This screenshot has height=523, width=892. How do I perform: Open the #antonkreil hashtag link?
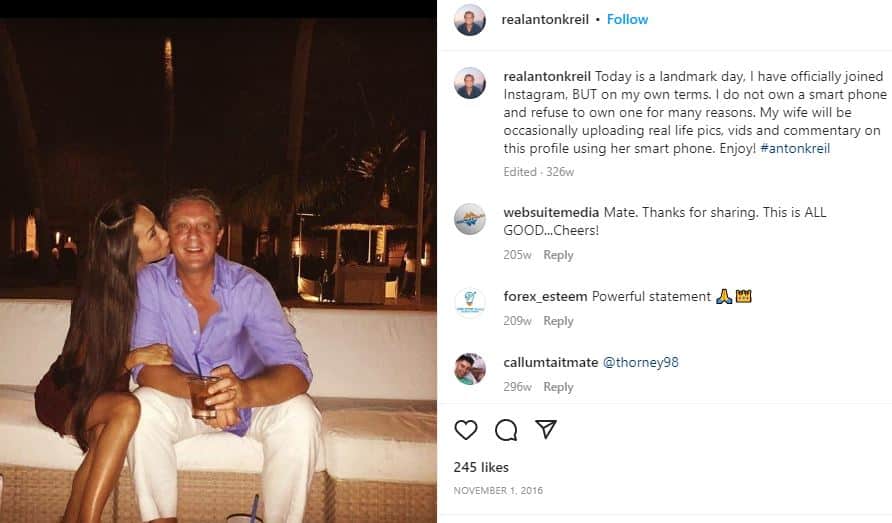tap(794, 148)
